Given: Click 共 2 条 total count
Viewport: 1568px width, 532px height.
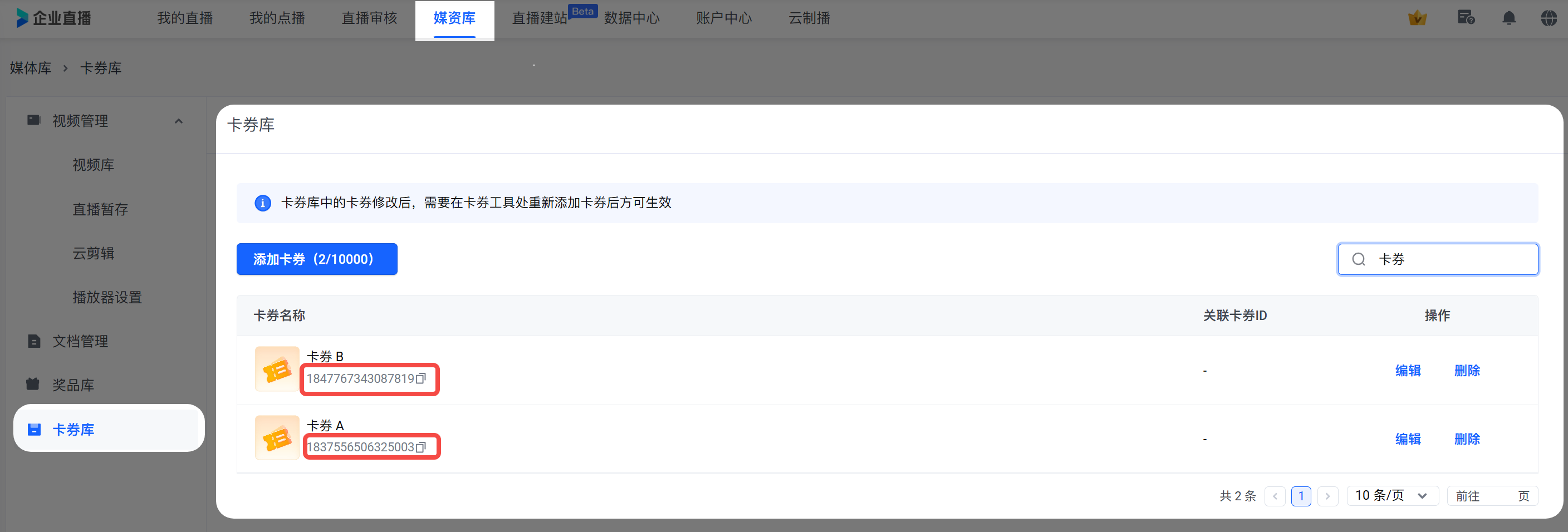Looking at the screenshot, I should [x=1238, y=496].
